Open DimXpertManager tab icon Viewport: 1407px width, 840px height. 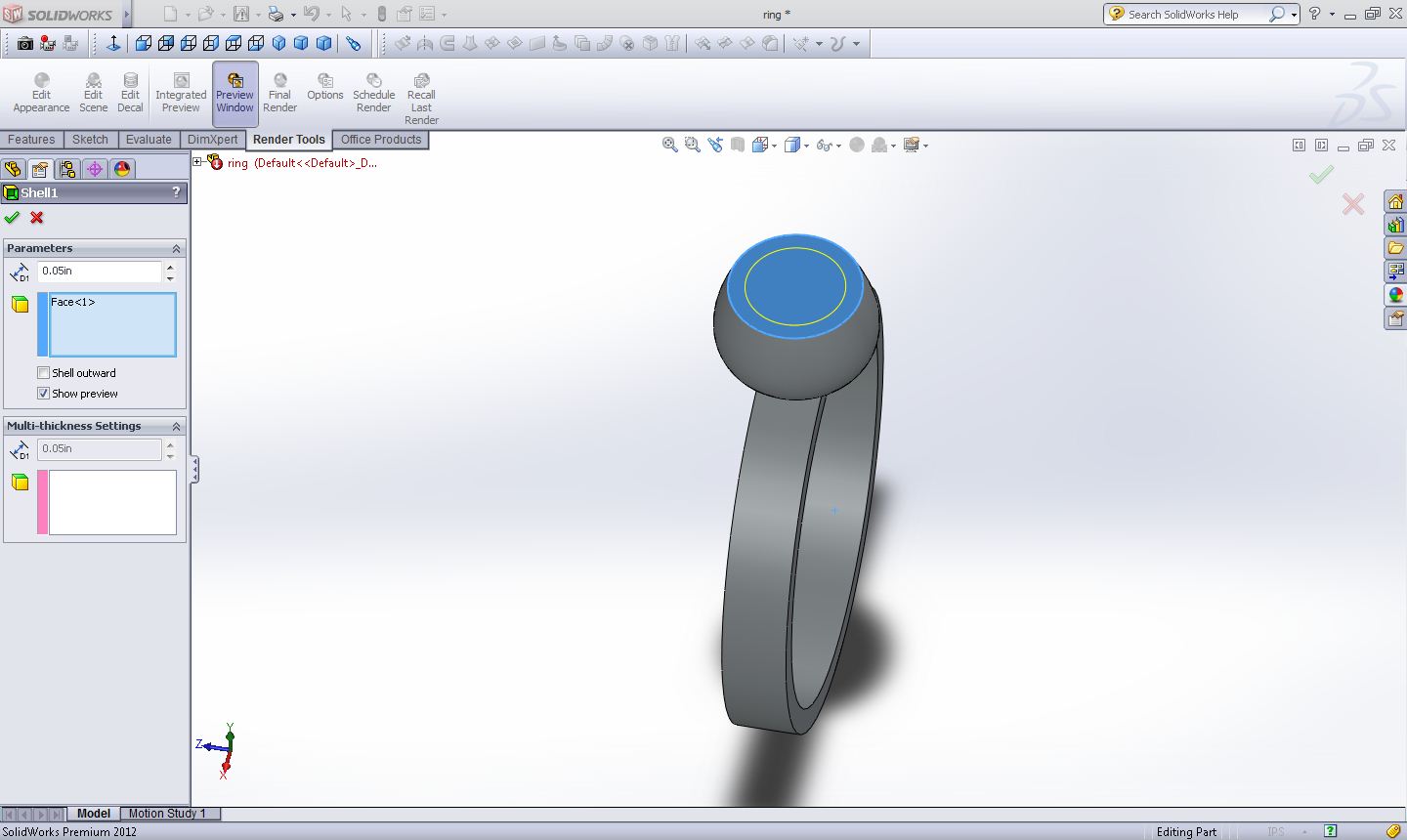(x=95, y=169)
